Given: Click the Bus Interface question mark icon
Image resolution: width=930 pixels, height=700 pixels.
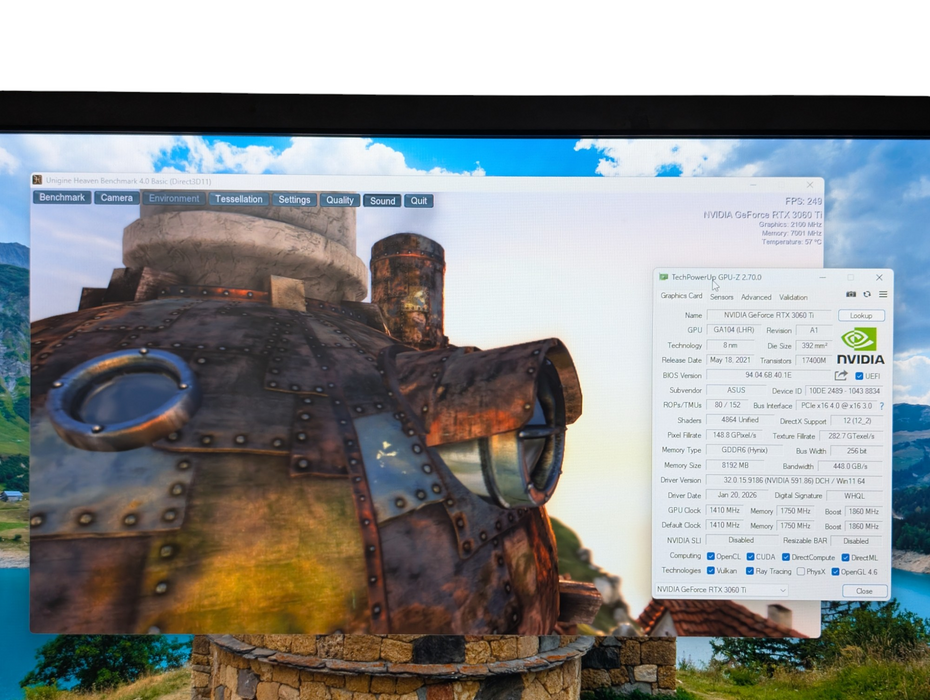Looking at the screenshot, I should [x=882, y=406].
